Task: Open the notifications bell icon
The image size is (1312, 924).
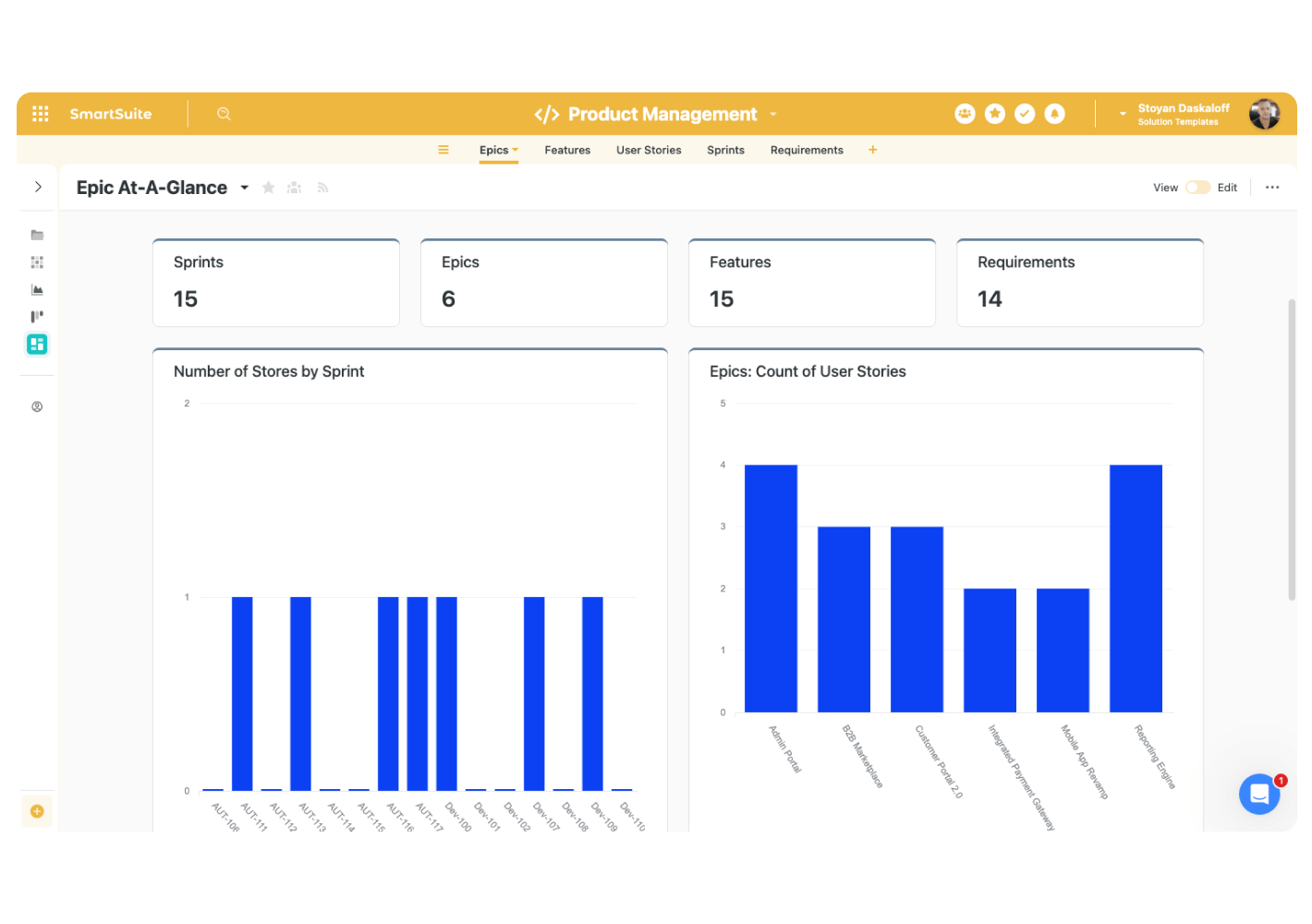Action: coord(1054,114)
